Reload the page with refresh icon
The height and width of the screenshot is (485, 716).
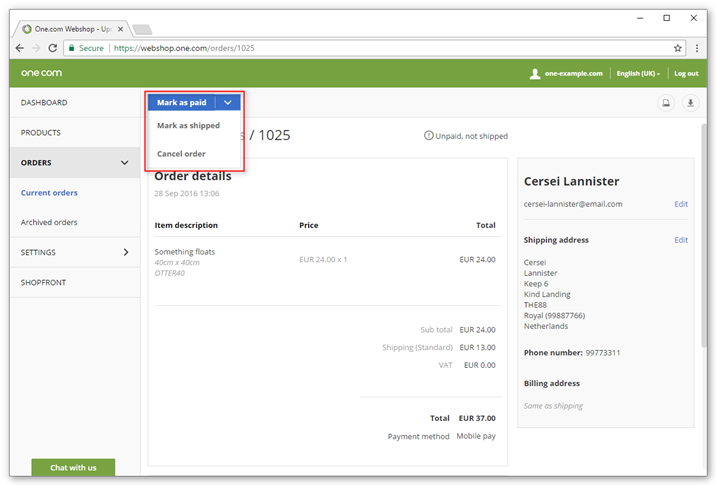coord(53,48)
